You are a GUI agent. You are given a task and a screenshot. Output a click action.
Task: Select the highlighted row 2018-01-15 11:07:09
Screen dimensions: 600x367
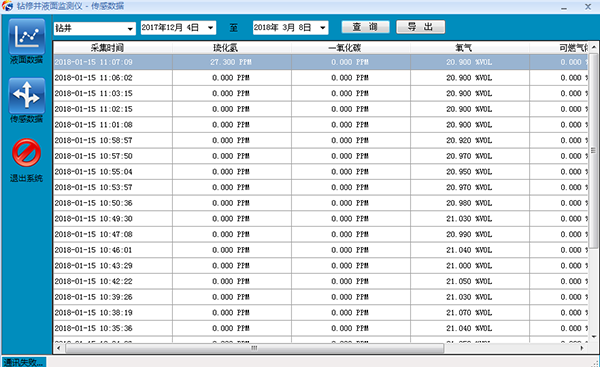[x=321, y=62]
